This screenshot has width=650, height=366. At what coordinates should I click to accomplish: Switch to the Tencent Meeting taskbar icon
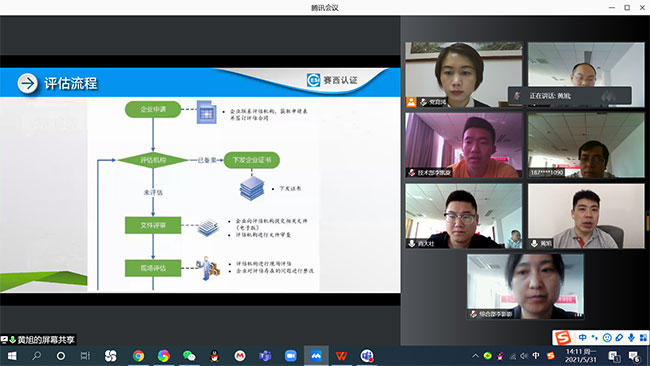coord(316,356)
